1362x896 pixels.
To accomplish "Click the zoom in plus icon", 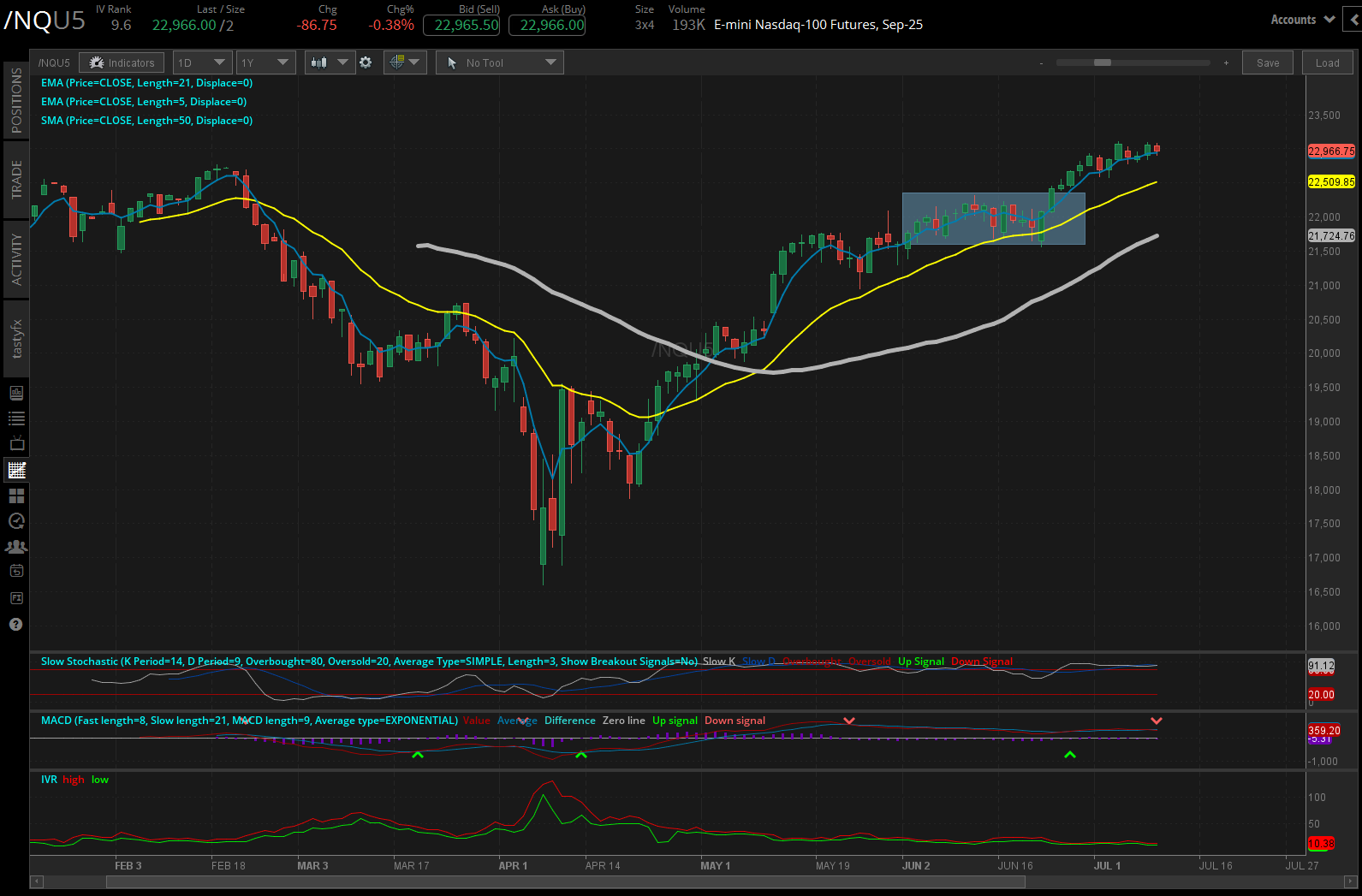I will [x=1226, y=63].
